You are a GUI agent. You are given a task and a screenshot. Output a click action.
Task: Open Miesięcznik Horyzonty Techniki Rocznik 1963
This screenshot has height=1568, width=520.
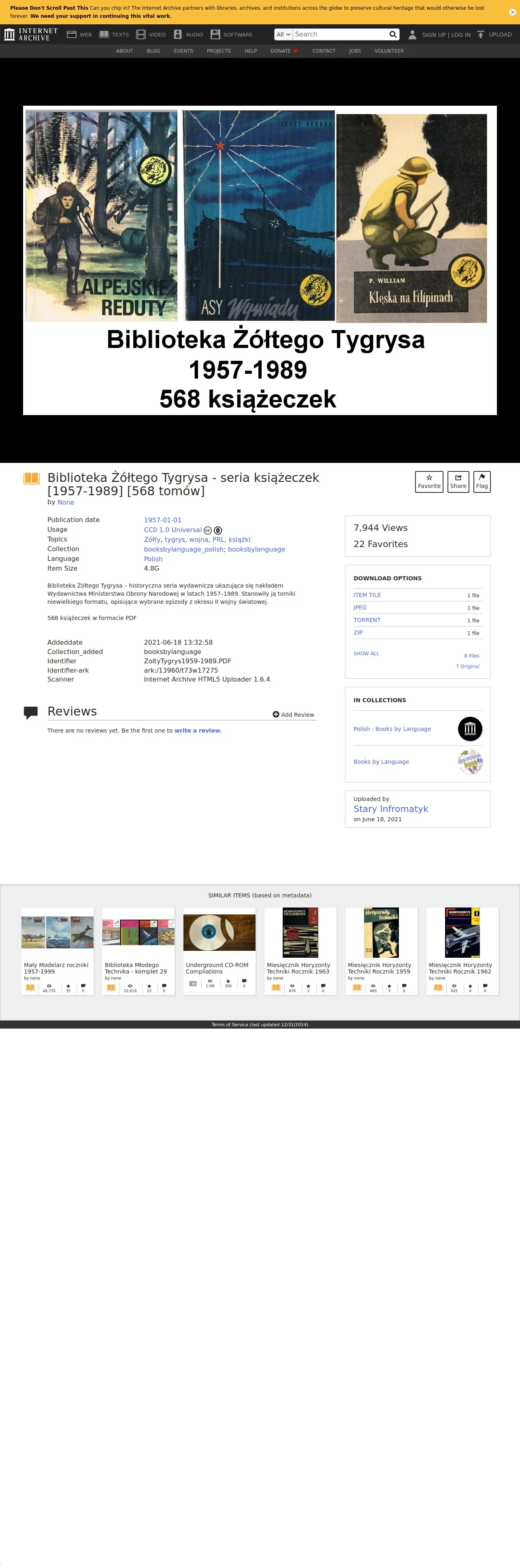(300, 951)
